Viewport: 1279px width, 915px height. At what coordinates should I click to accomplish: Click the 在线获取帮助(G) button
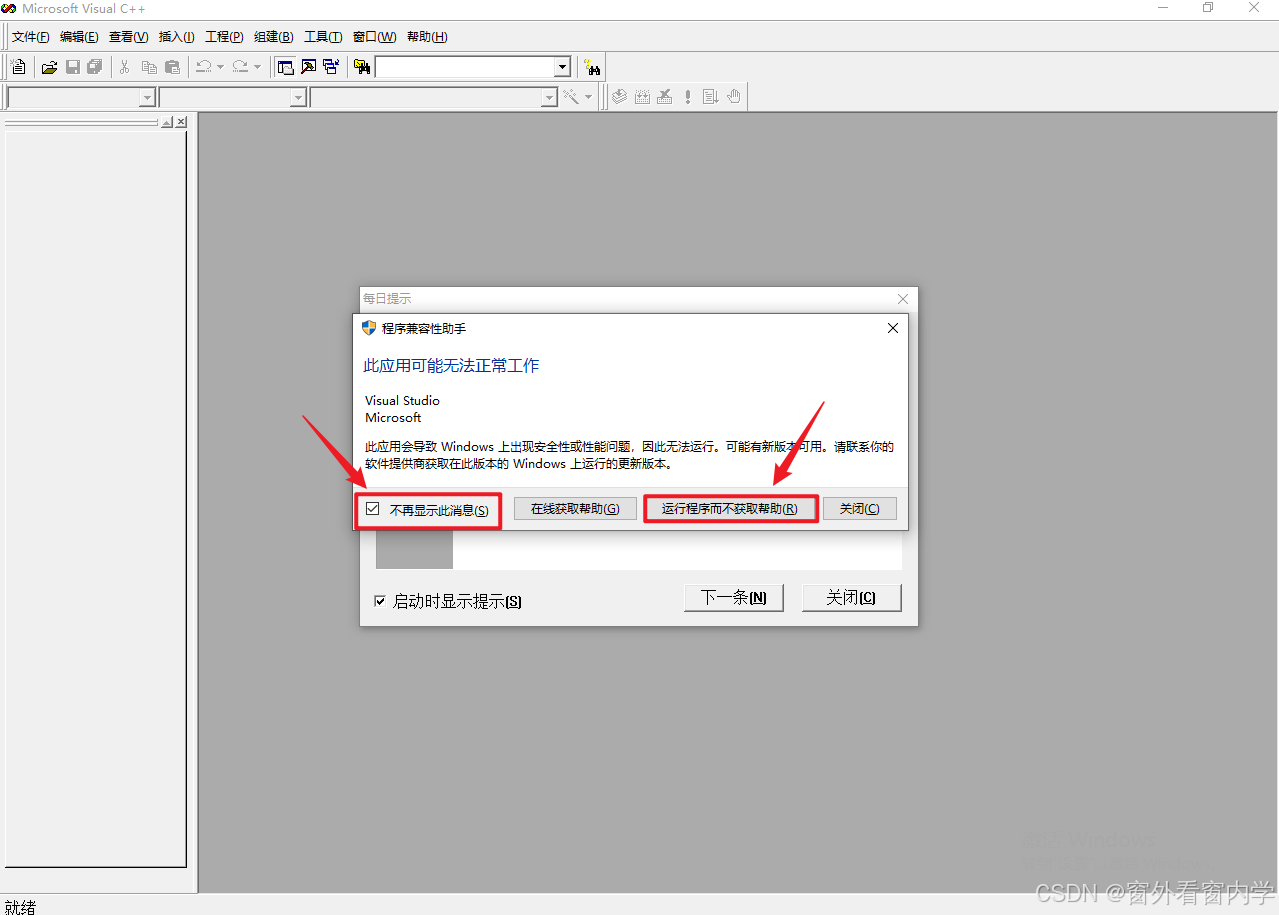(x=575, y=509)
